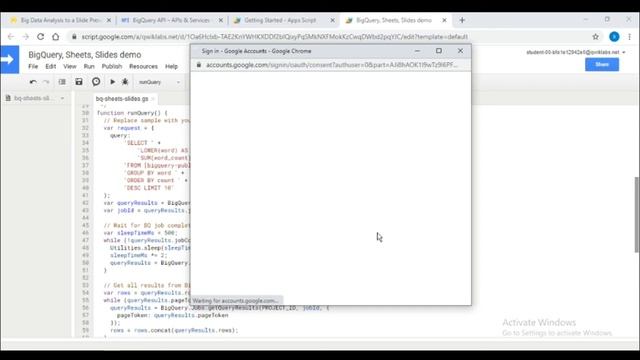The height and width of the screenshot is (360, 640).
Task: Open current project's triggers clock icon
Action: pyautogui.click(x=96, y=82)
